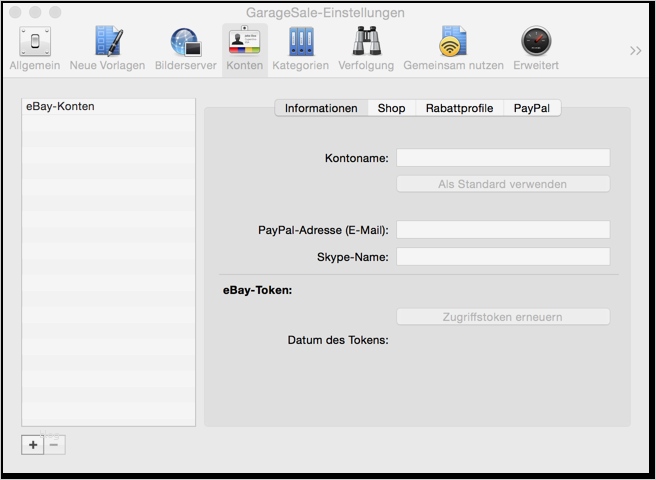
Task: Switch to the Informationen tab
Action: 321,108
